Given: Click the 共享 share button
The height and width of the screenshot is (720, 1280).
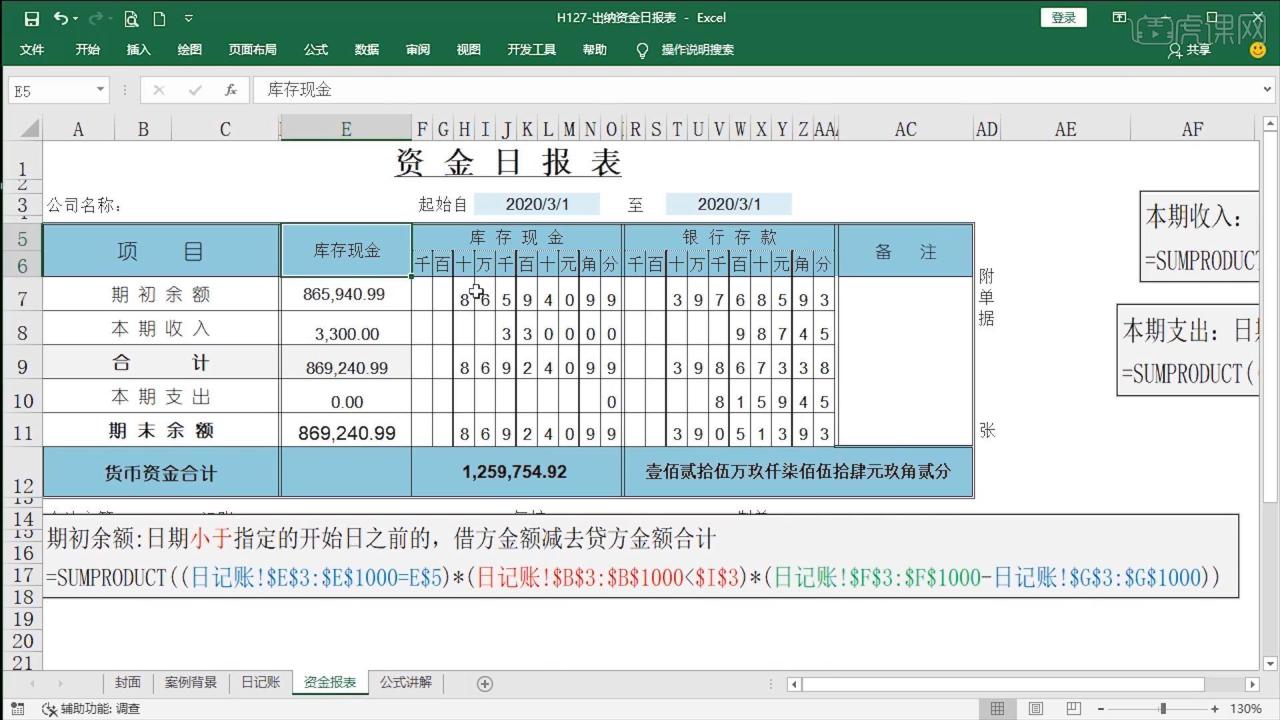Looking at the screenshot, I should coord(1189,49).
